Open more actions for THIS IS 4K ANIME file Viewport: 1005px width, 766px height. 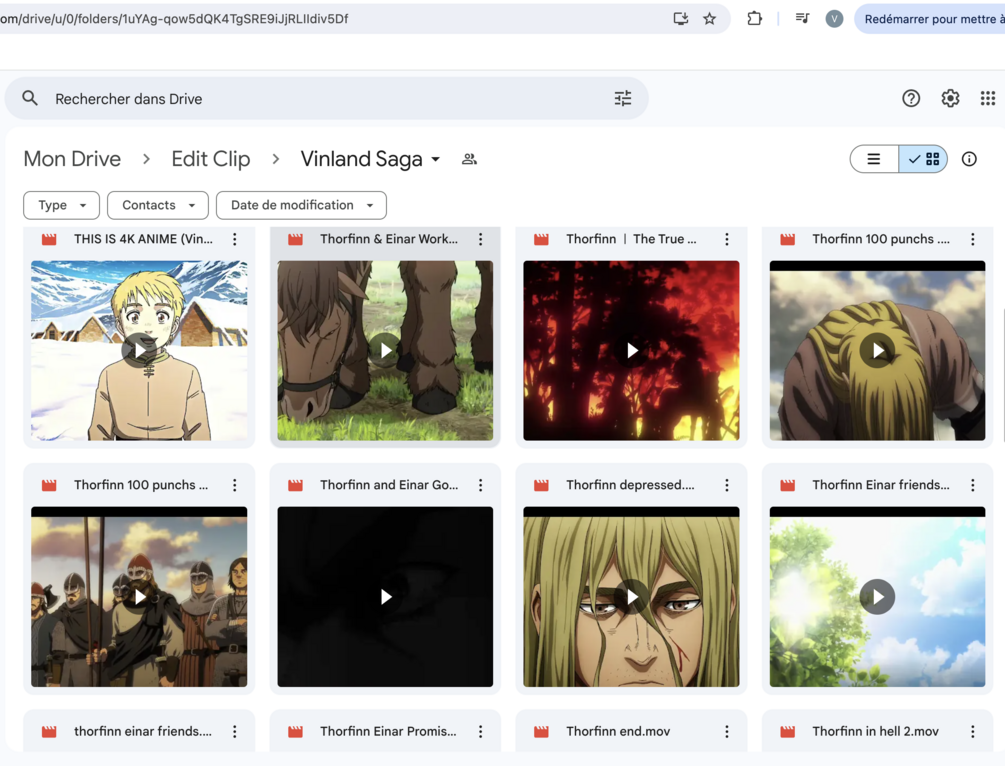pyautogui.click(x=235, y=239)
